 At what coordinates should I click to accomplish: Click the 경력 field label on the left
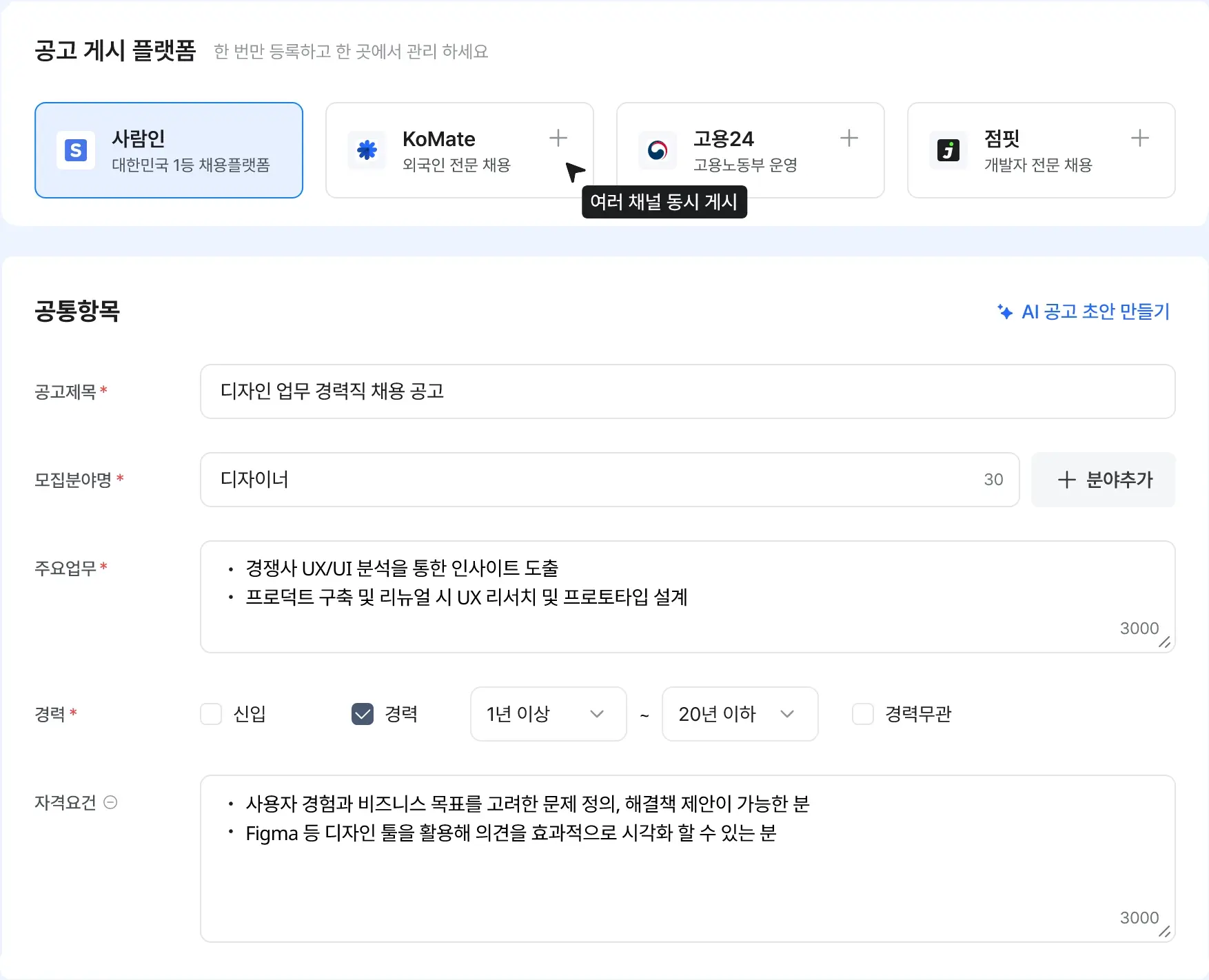point(50,714)
